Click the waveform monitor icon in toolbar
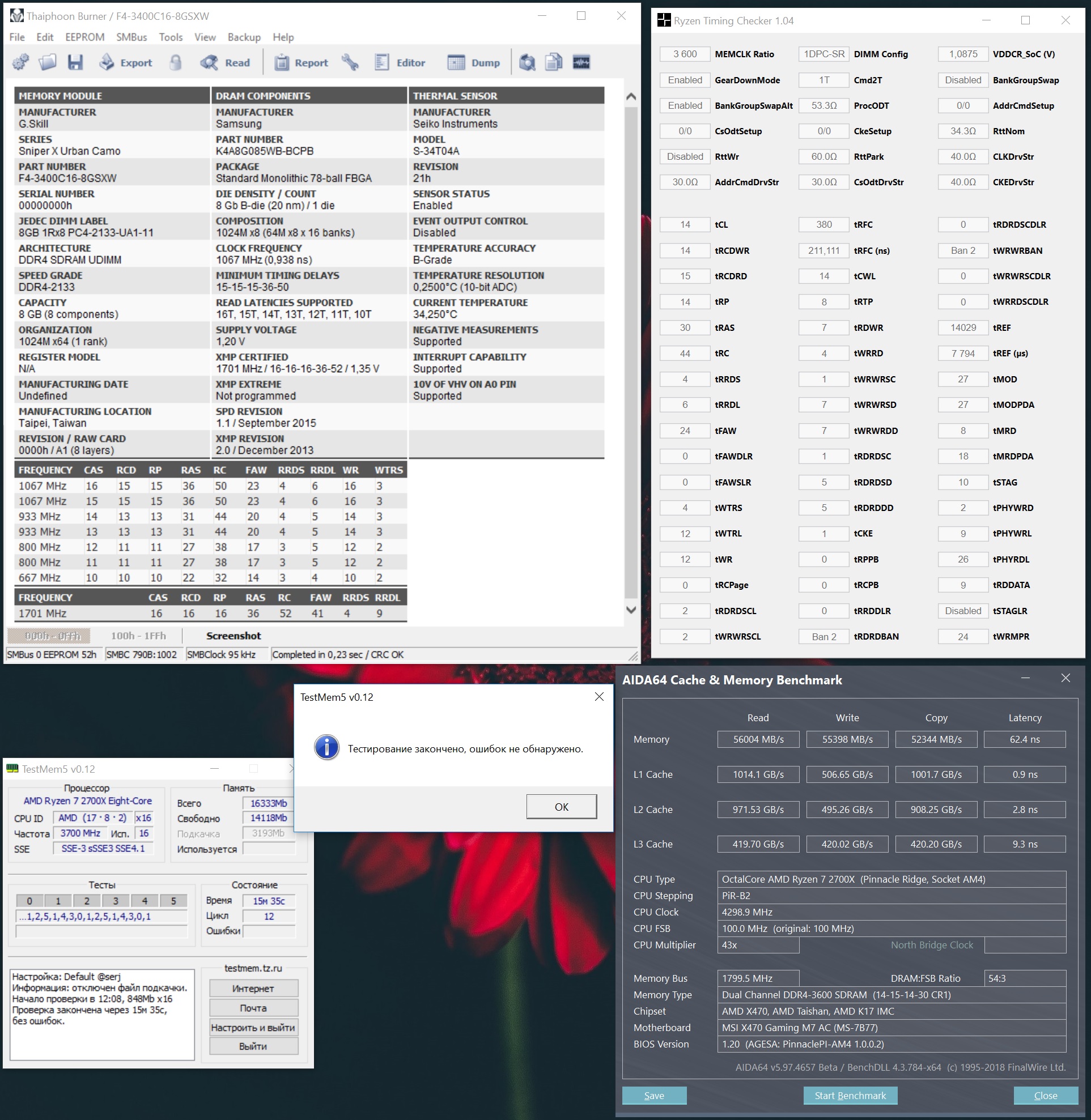Viewport: 1091px width, 1120px height. point(581,62)
